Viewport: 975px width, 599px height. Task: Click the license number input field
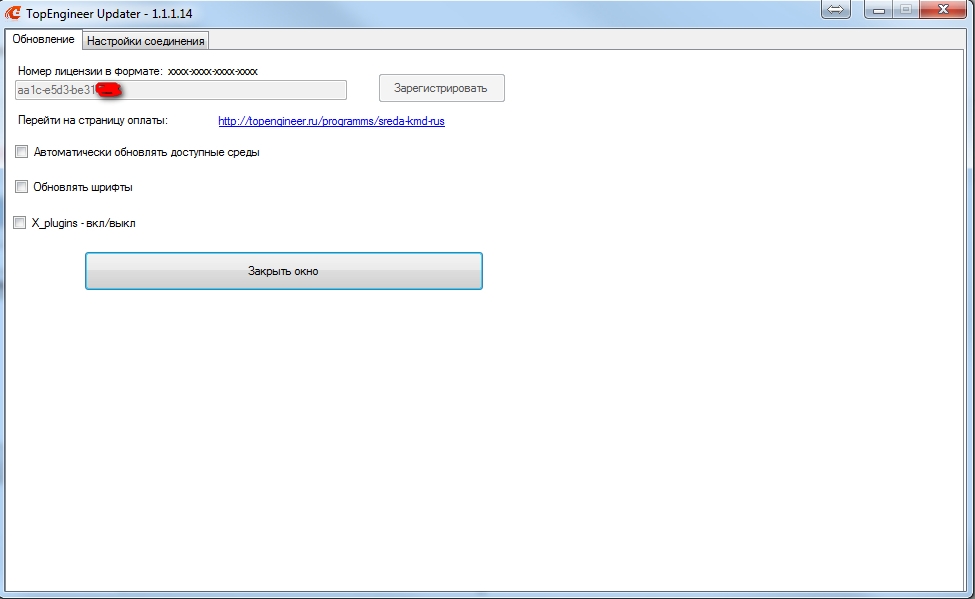(181, 90)
